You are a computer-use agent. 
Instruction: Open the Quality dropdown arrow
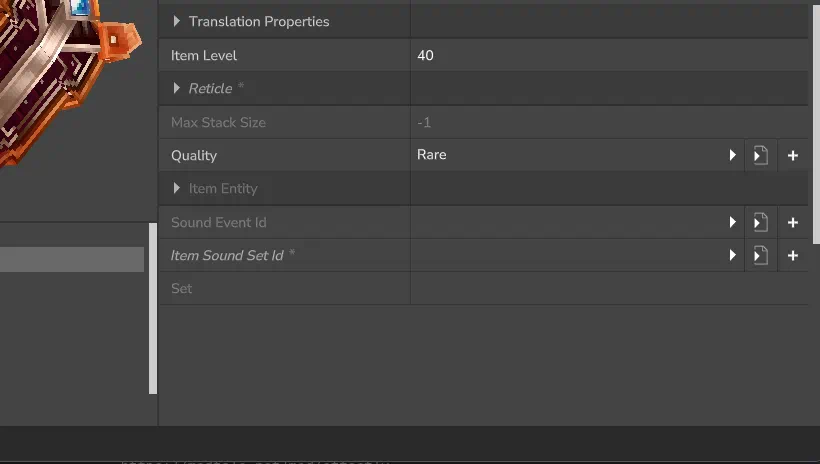(x=732, y=155)
